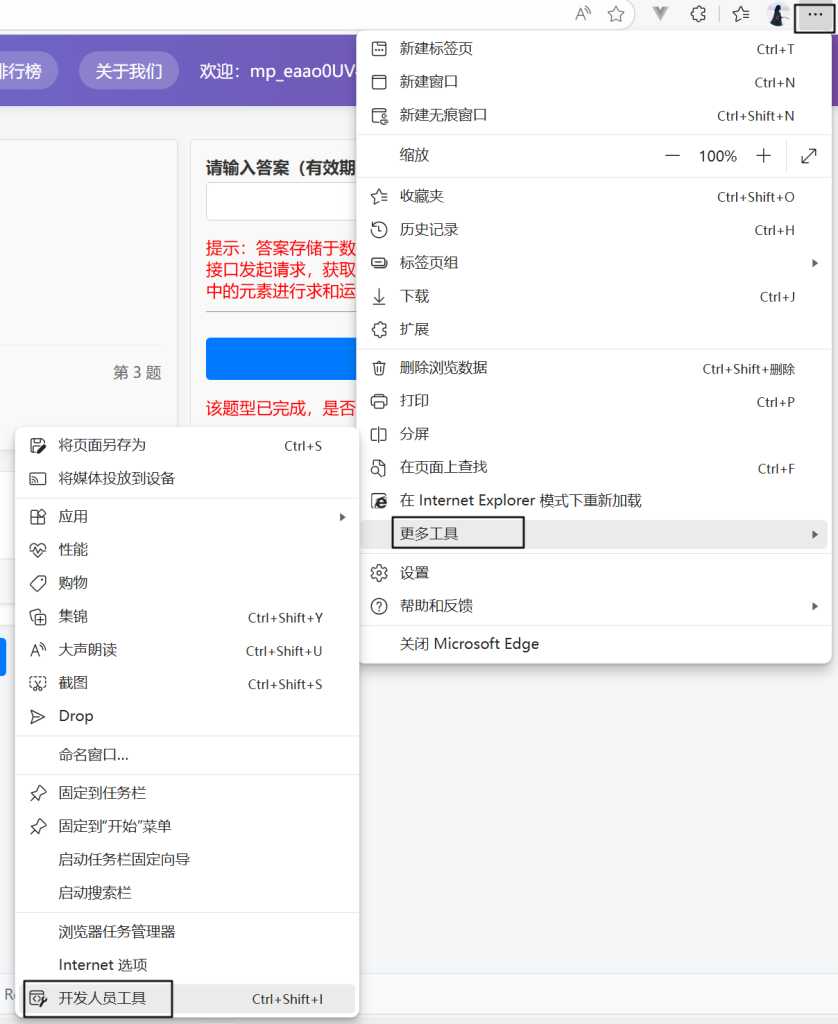
Task: Choose 关闭 Microsoft Edge menu item
Action: point(594,645)
